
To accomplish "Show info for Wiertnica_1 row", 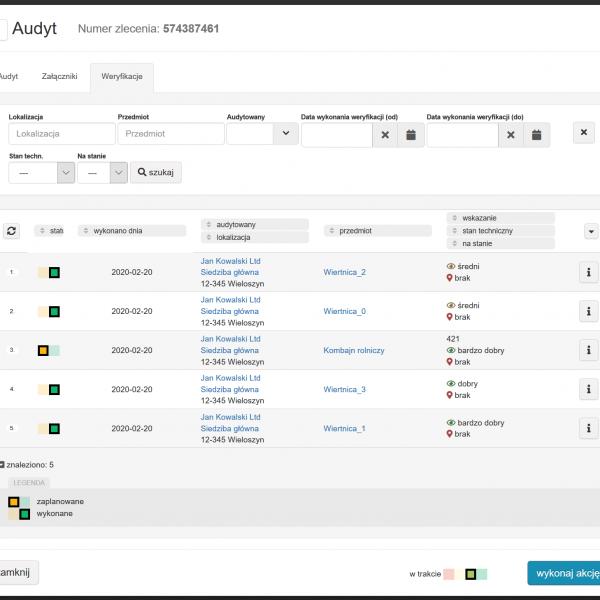I will (589, 429).
